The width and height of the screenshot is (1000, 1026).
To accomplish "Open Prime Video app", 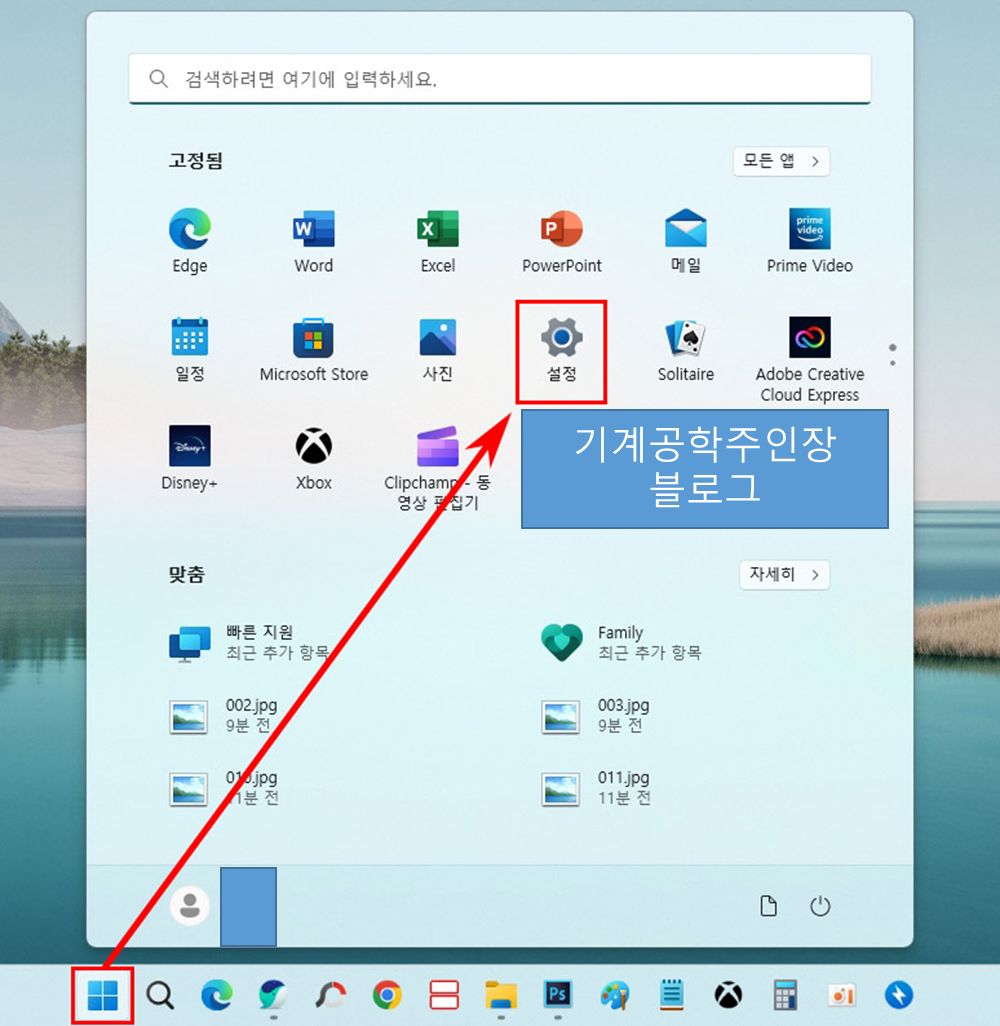I will [x=810, y=241].
